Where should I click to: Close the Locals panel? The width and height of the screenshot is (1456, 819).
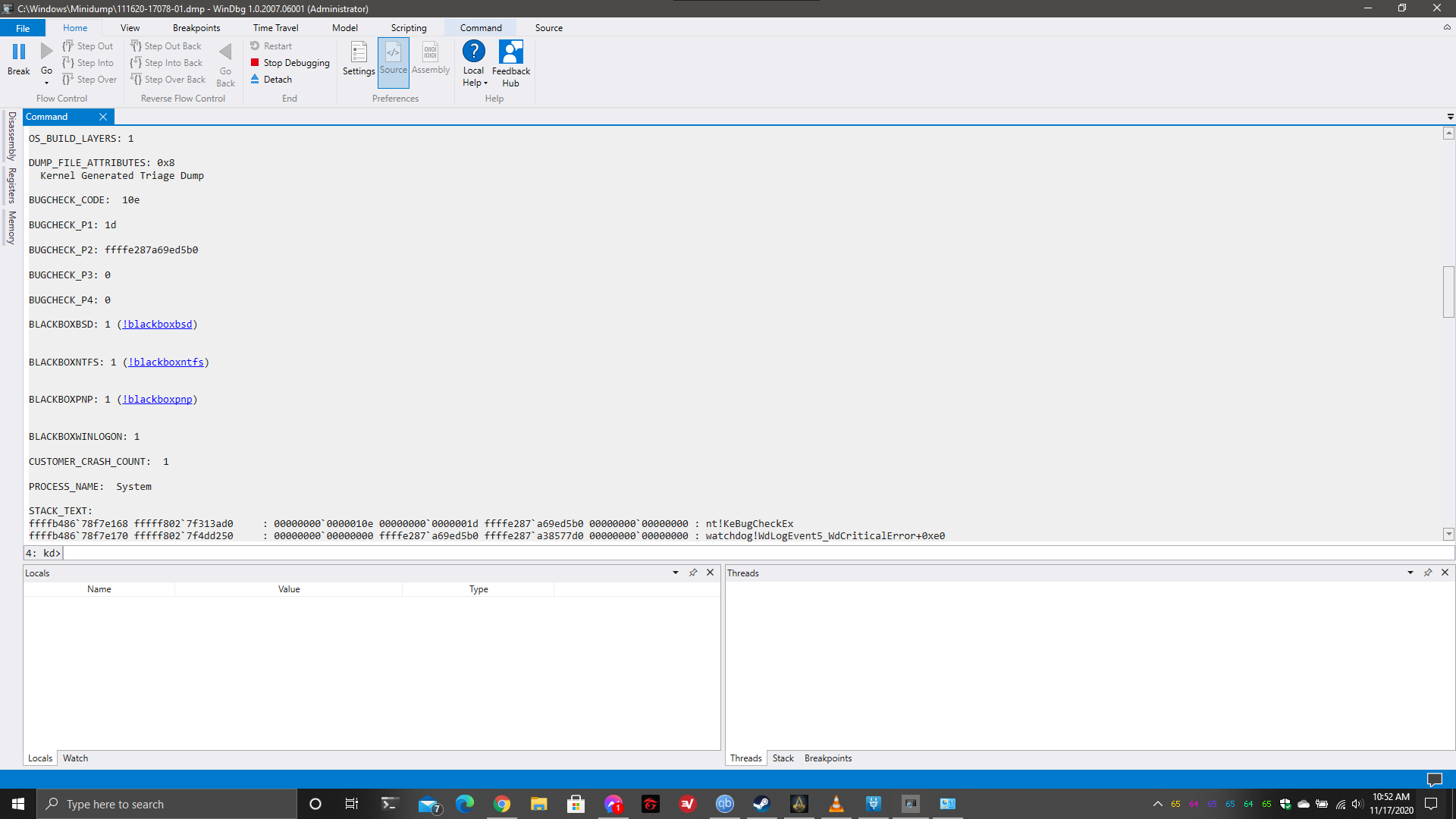(711, 573)
